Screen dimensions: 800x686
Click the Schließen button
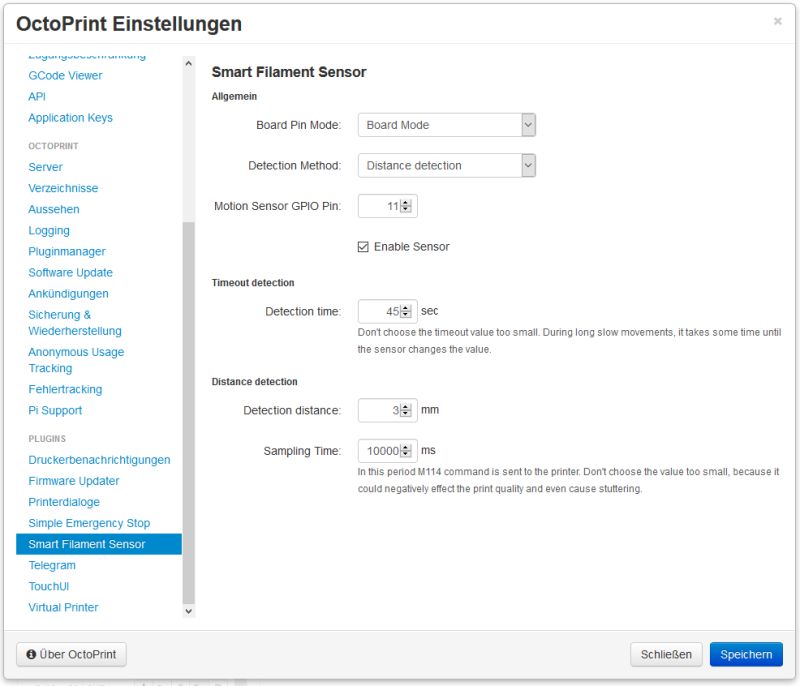point(666,654)
